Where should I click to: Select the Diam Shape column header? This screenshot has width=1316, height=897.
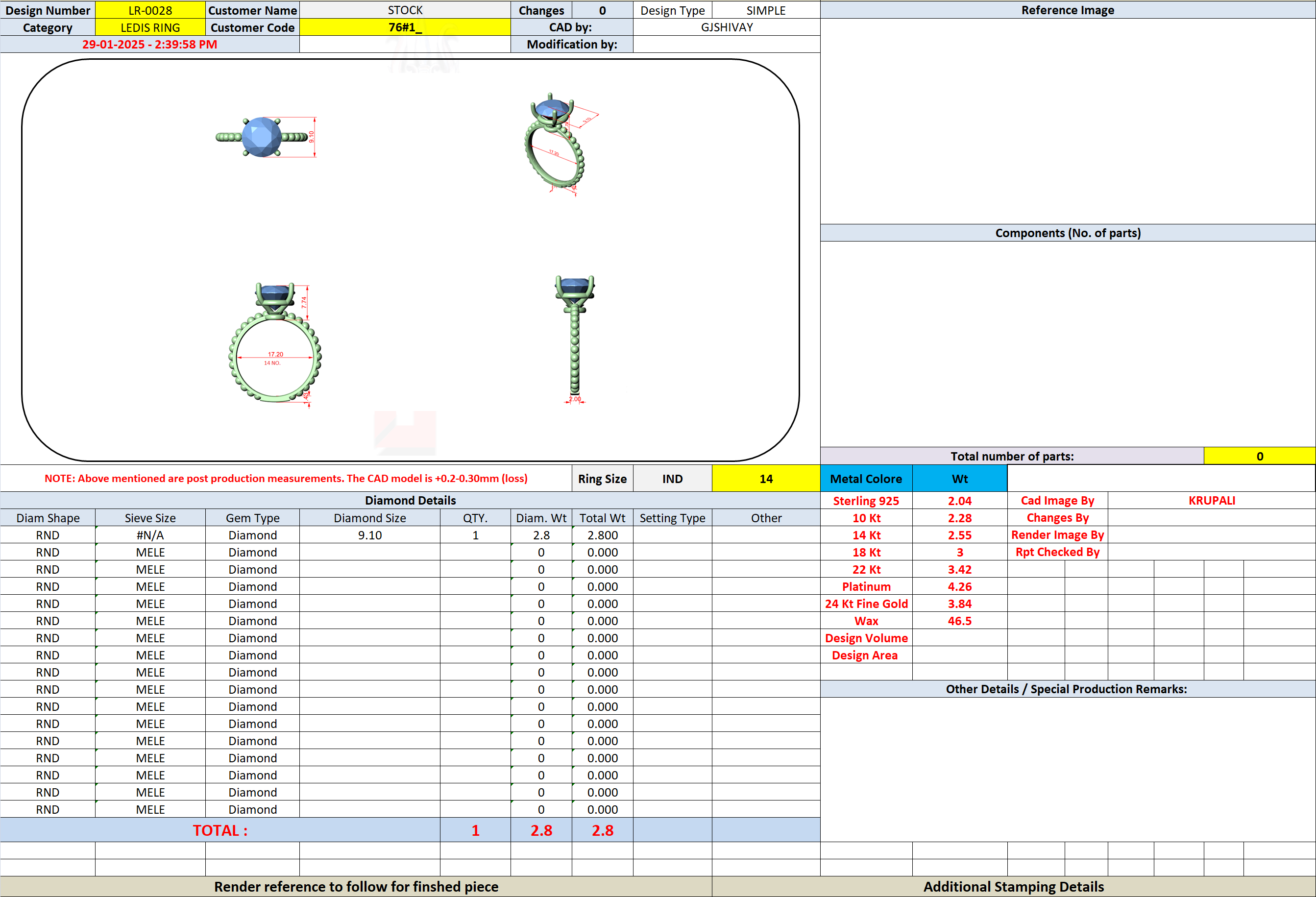[x=48, y=518]
